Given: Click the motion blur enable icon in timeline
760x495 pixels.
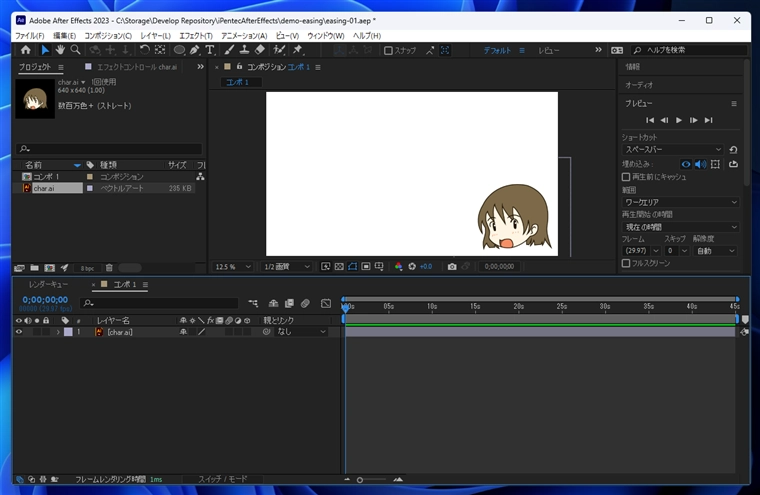Looking at the screenshot, I should 305,303.
